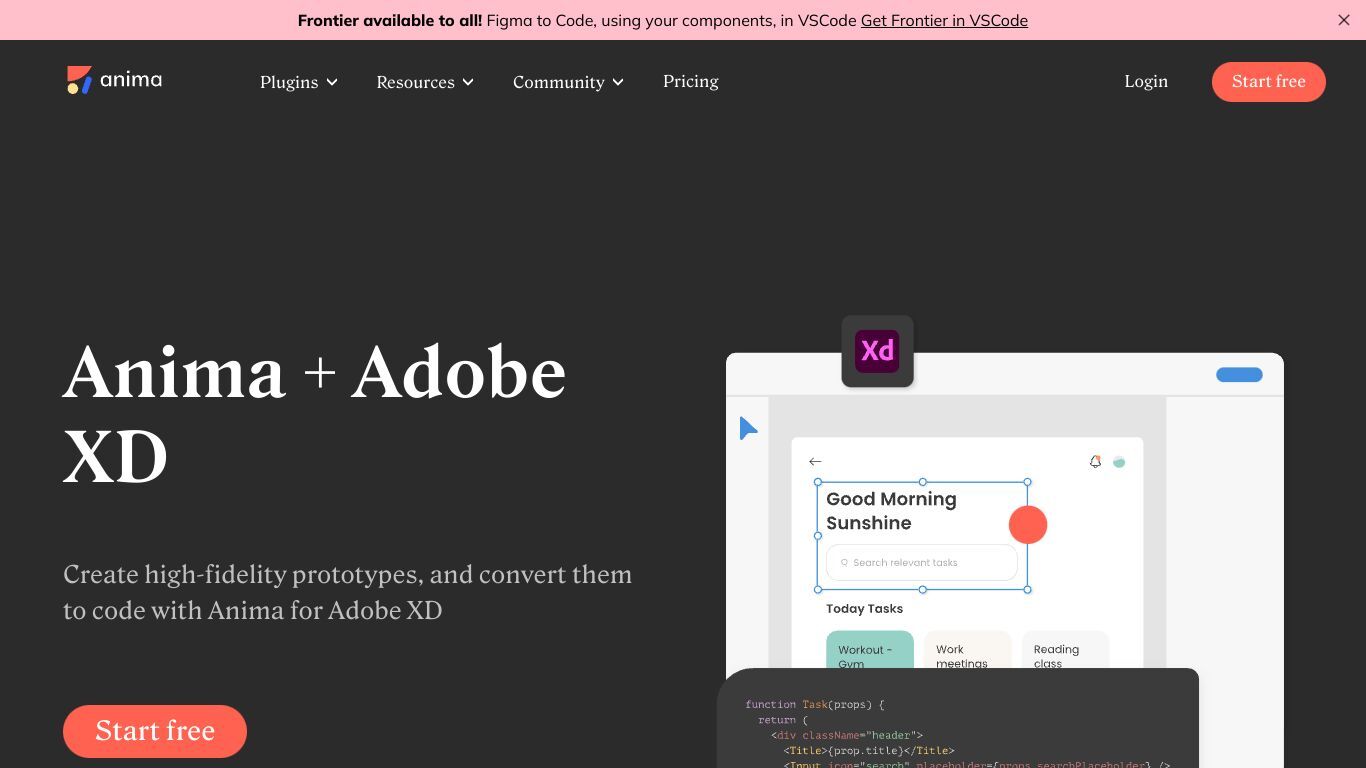Click the Good Morning Sunshine text
The height and width of the screenshot is (768, 1366).
click(x=891, y=511)
